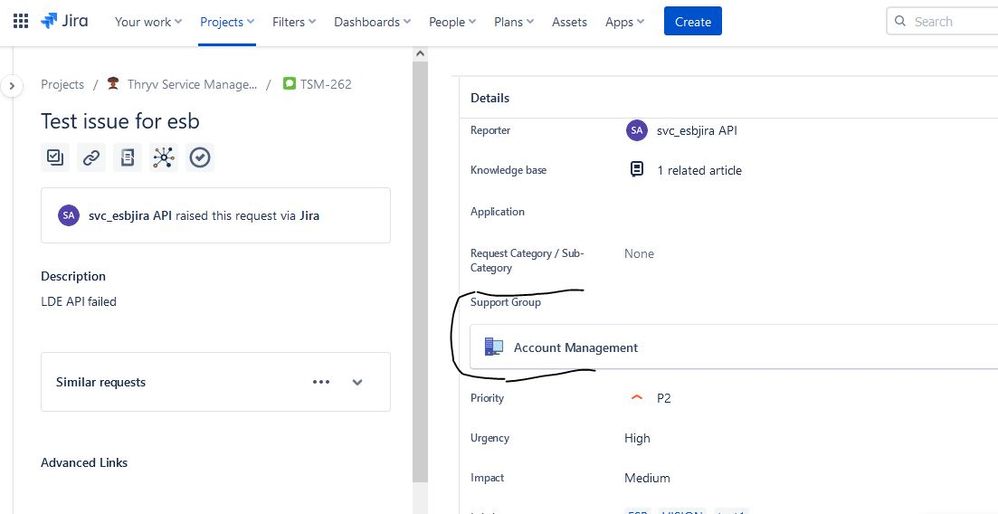Open the Projects breadcrumb link

click(x=62, y=84)
